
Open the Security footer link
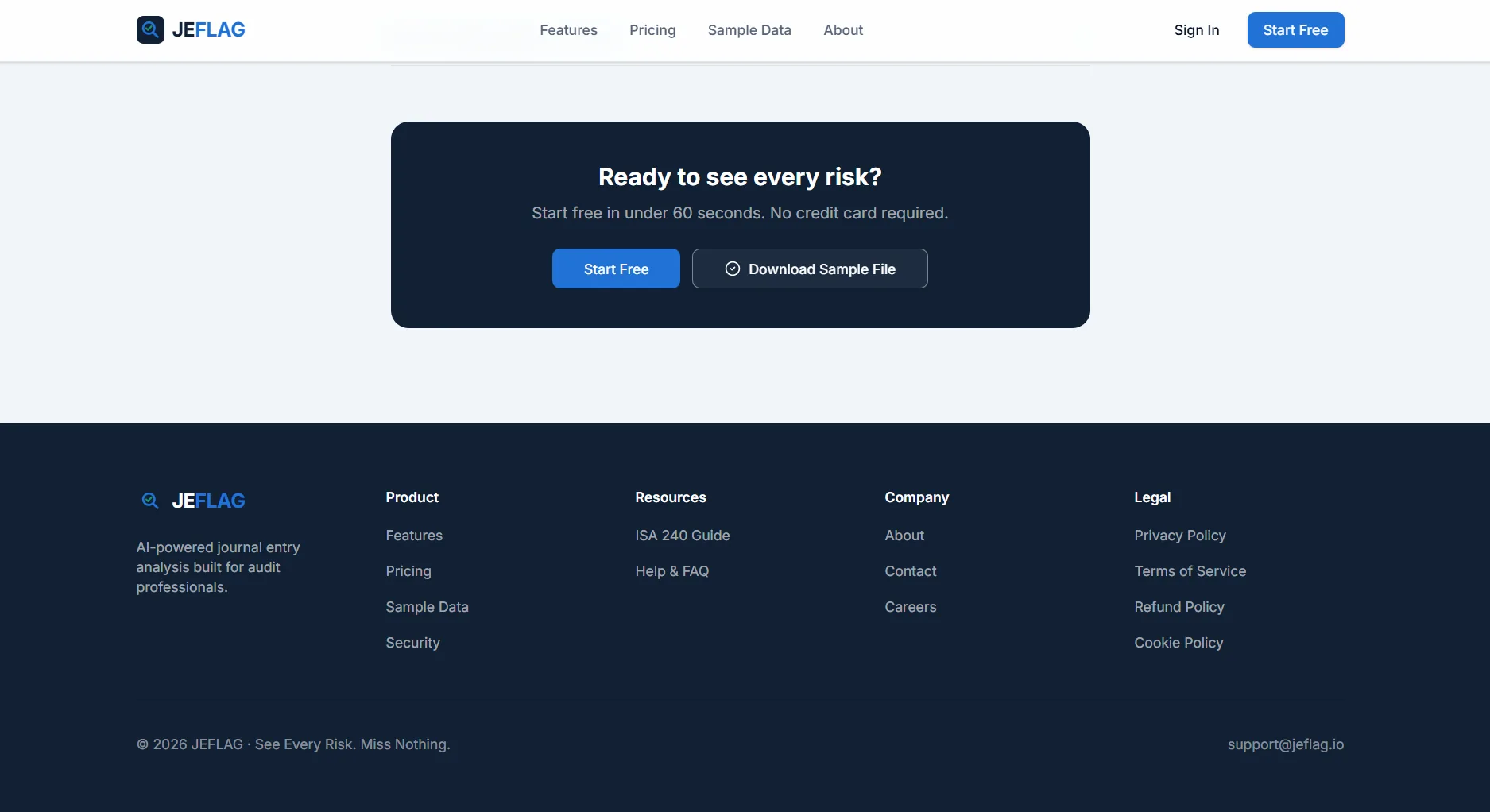412,643
